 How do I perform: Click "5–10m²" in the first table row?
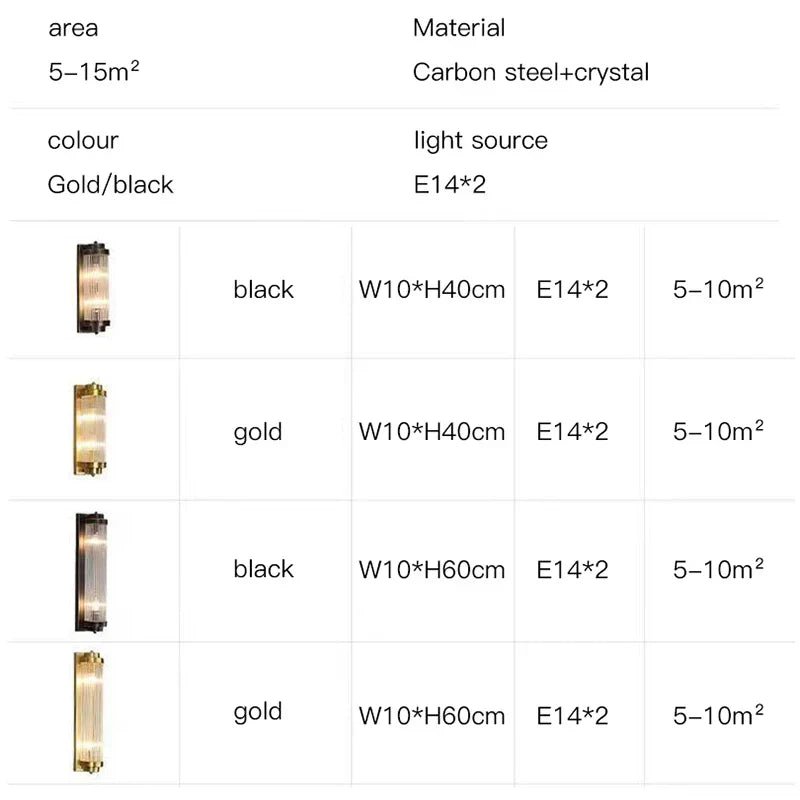tap(719, 290)
